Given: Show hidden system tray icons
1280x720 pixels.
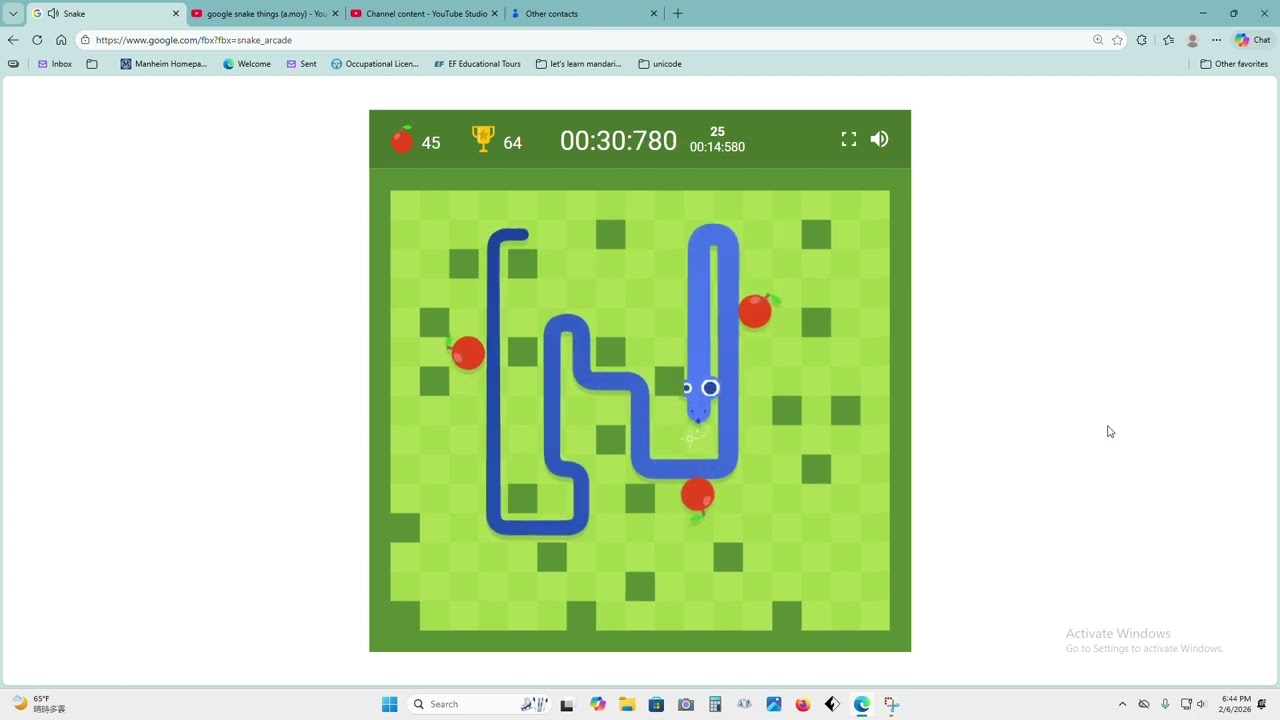Looking at the screenshot, I should pyautogui.click(x=1122, y=704).
